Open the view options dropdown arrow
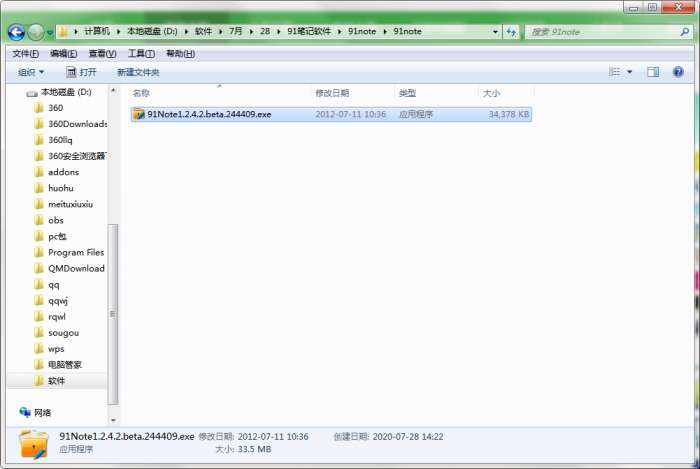The image size is (700, 469). click(x=629, y=72)
